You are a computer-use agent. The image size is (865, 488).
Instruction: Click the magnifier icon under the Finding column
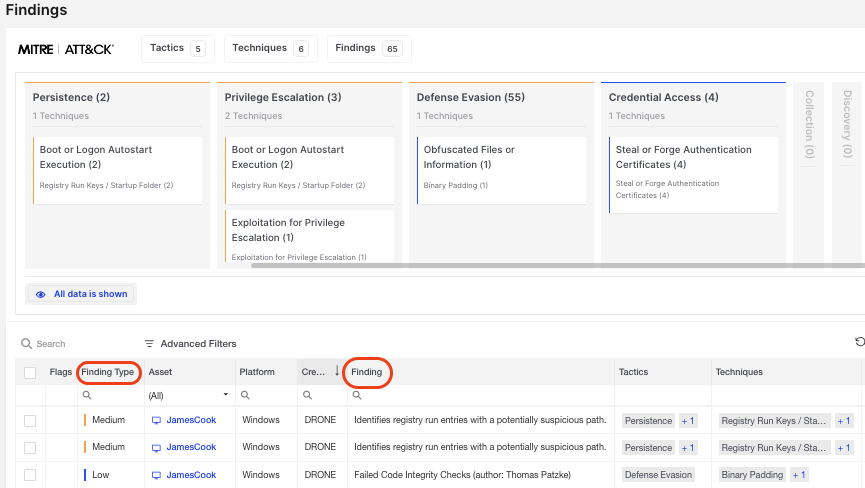pos(355,396)
